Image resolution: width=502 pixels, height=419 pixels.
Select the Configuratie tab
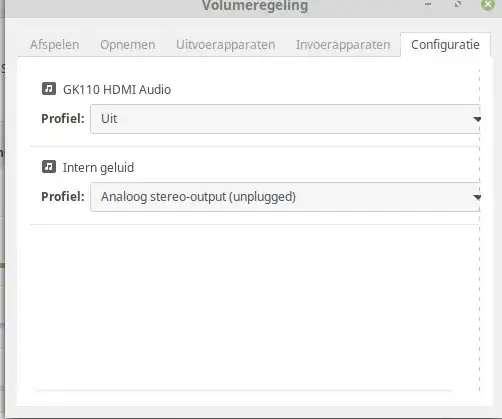pos(445,45)
